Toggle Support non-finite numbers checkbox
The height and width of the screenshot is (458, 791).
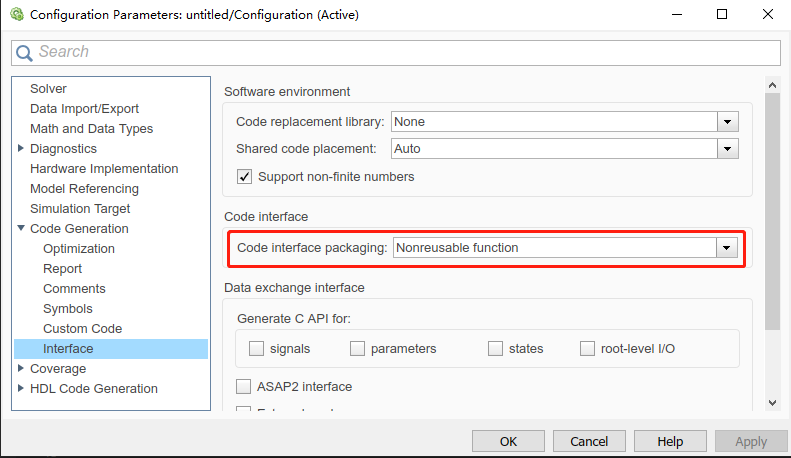pyautogui.click(x=244, y=177)
